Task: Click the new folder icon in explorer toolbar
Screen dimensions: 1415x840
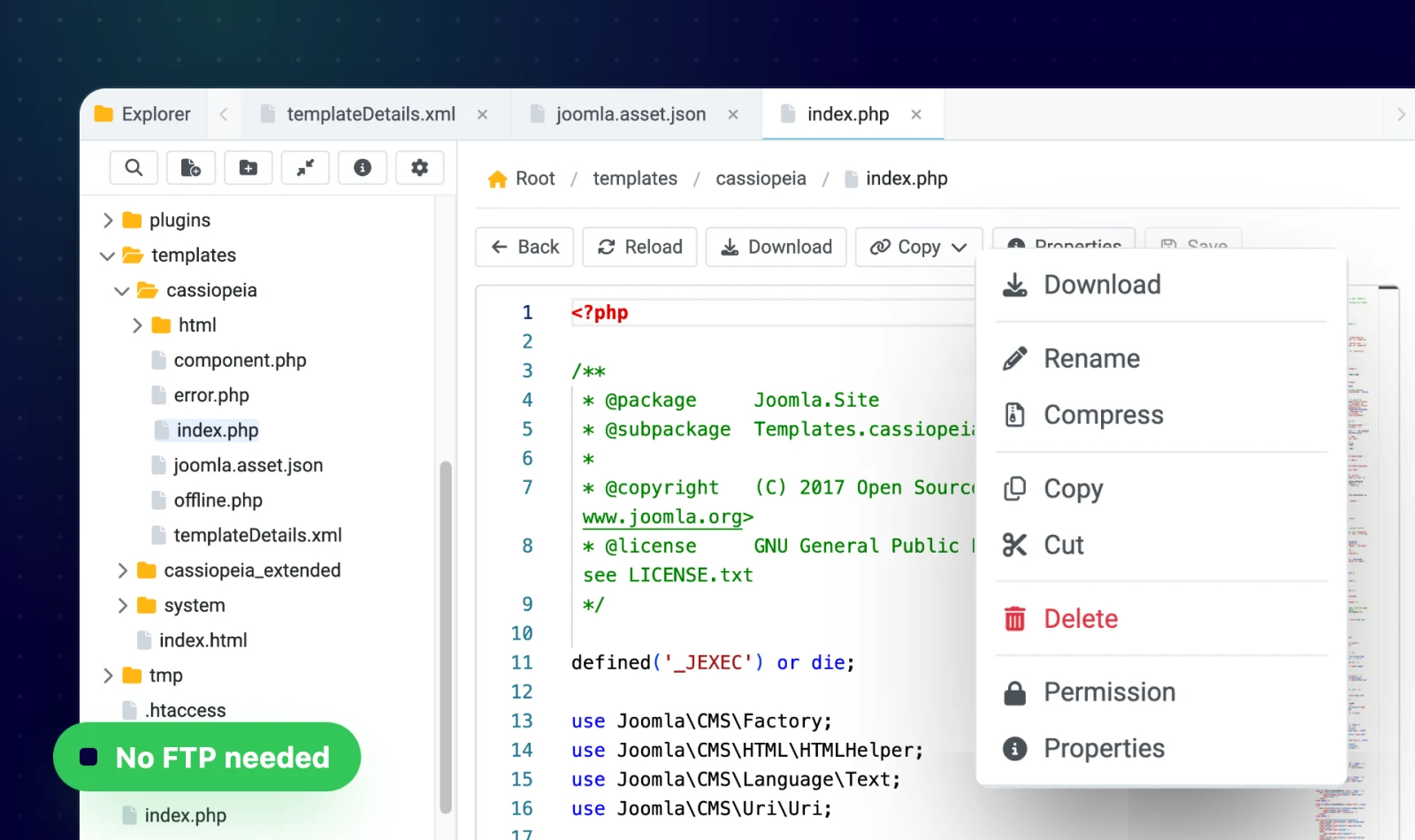Action: click(249, 167)
